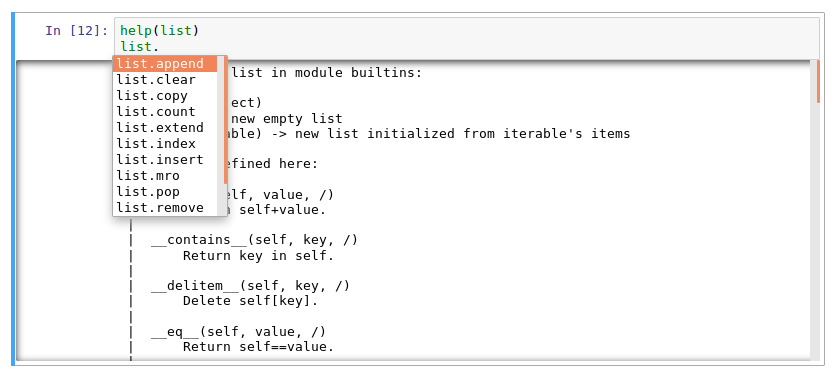This screenshot has width=835, height=375.
Task: Click the output area scrollbar thumb
Action: tap(818, 82)
